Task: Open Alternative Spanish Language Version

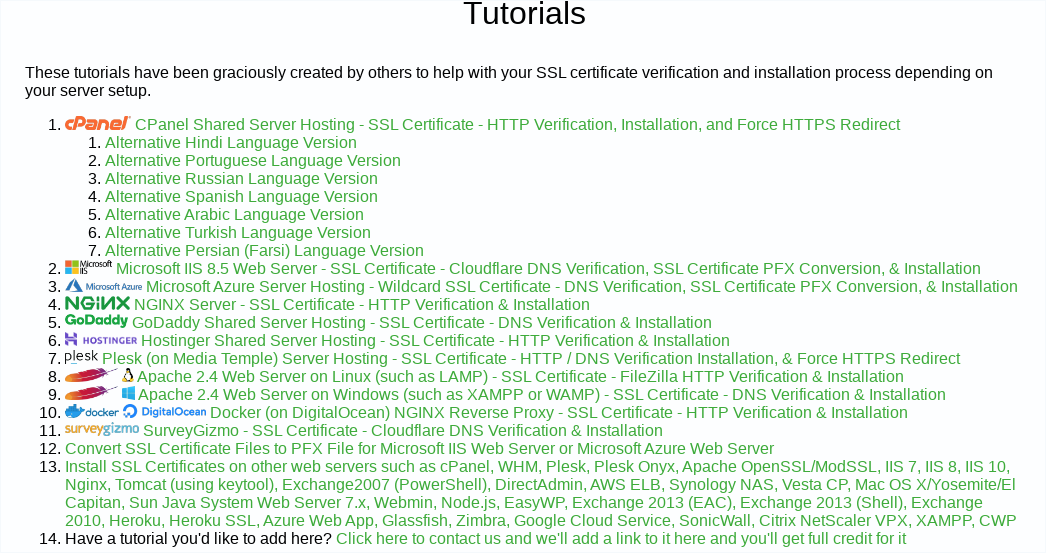Action: (241, 197)
